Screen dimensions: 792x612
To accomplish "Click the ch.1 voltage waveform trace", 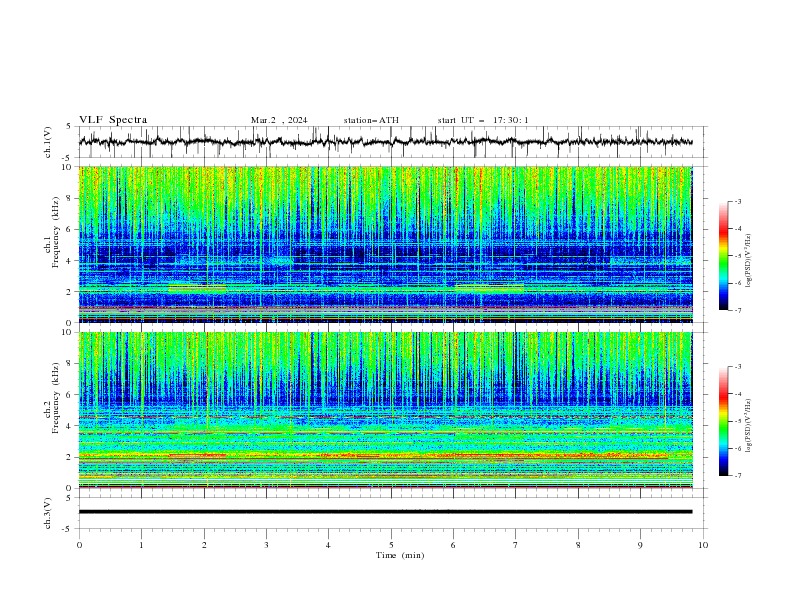I will [x=385, y=142].
